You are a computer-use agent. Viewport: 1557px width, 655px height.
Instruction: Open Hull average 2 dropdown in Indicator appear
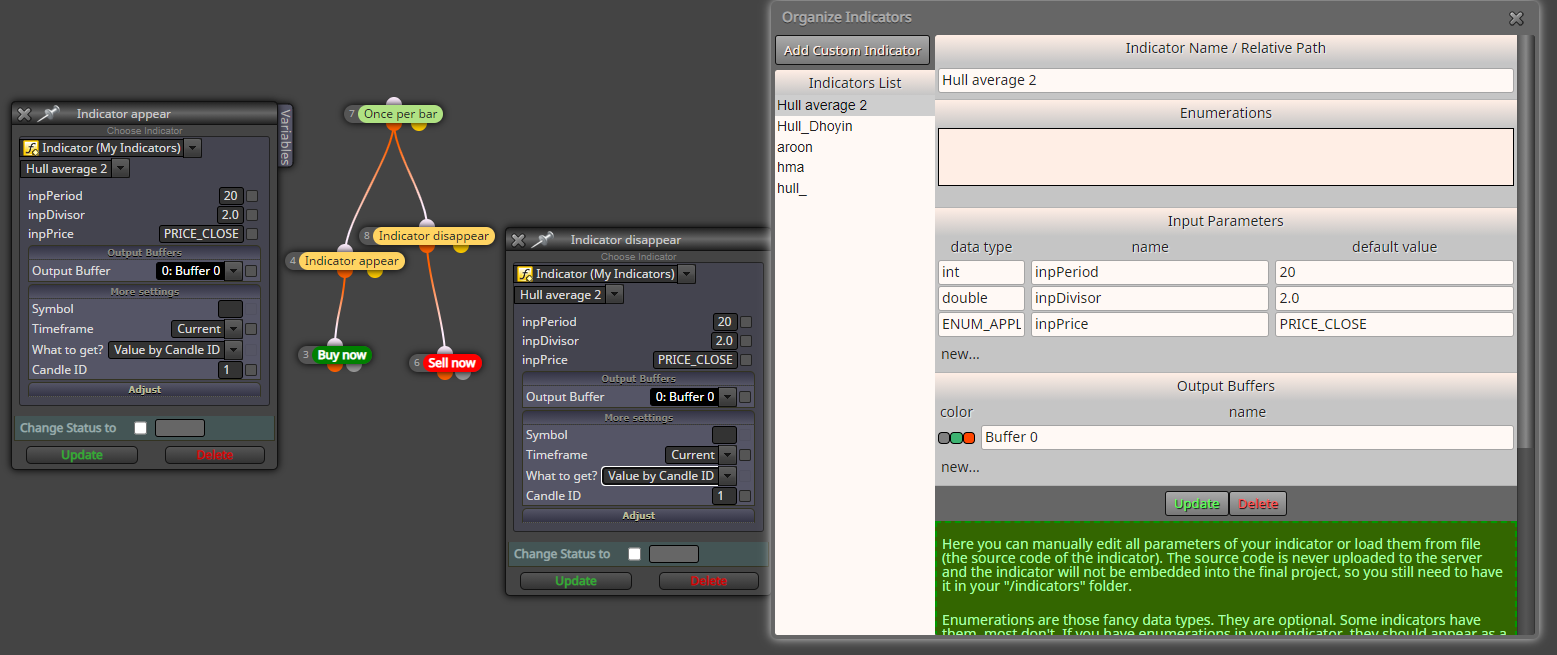tap(121, 169)
